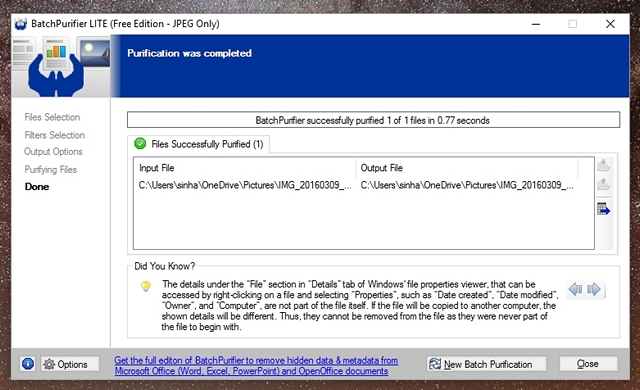Show next tip with right arrow
Image resolution: width=640 pixels, height=390 pixels.
click(594, 289)
